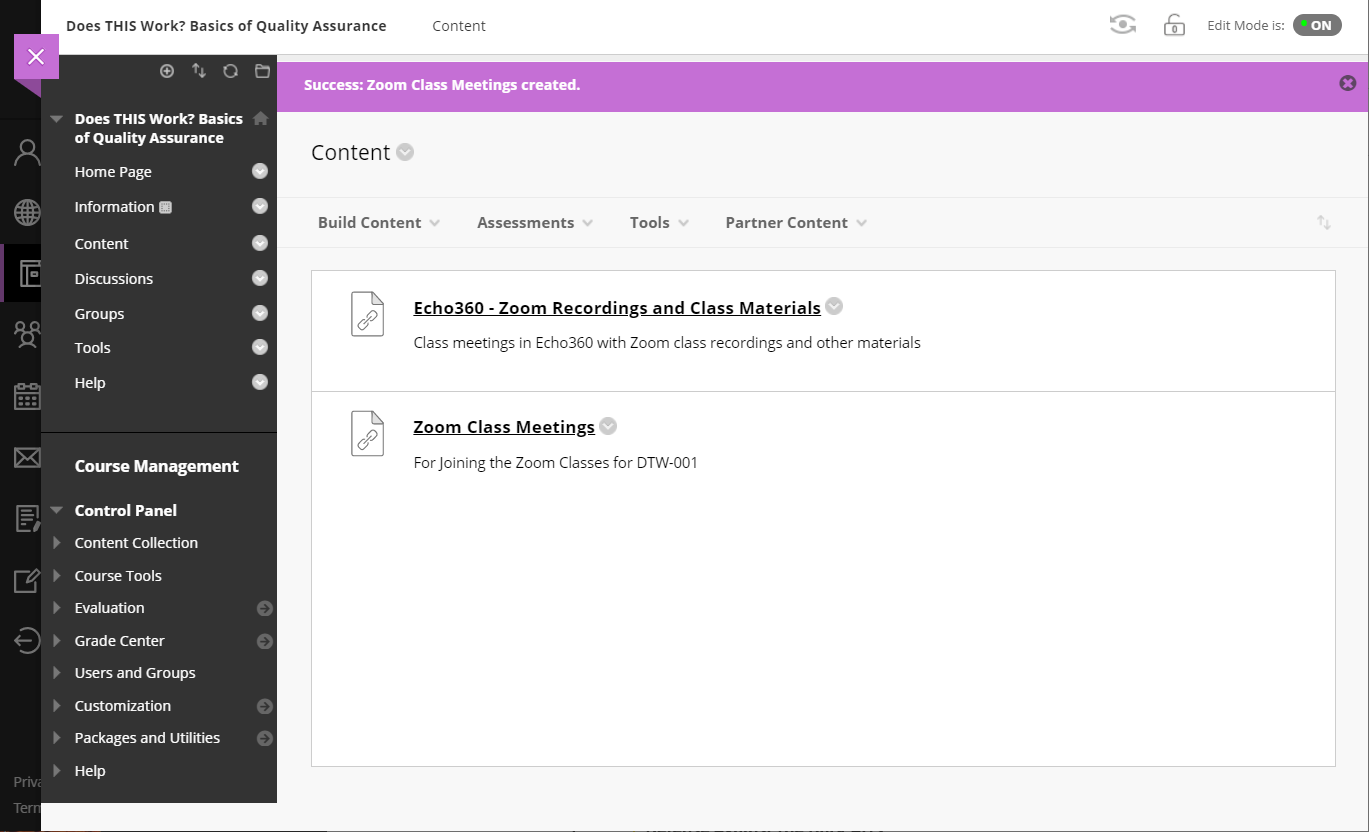The image size is (1369, 832).
Task: Open the Discussions options chevron
Action: point(260,278)
